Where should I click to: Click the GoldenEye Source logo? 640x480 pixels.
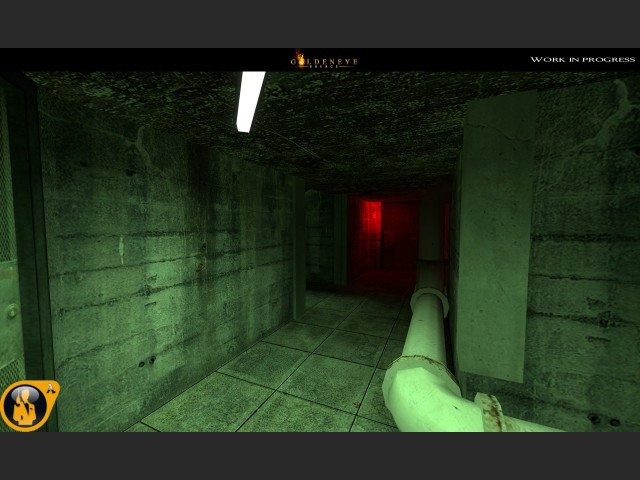tap(324, 60)
